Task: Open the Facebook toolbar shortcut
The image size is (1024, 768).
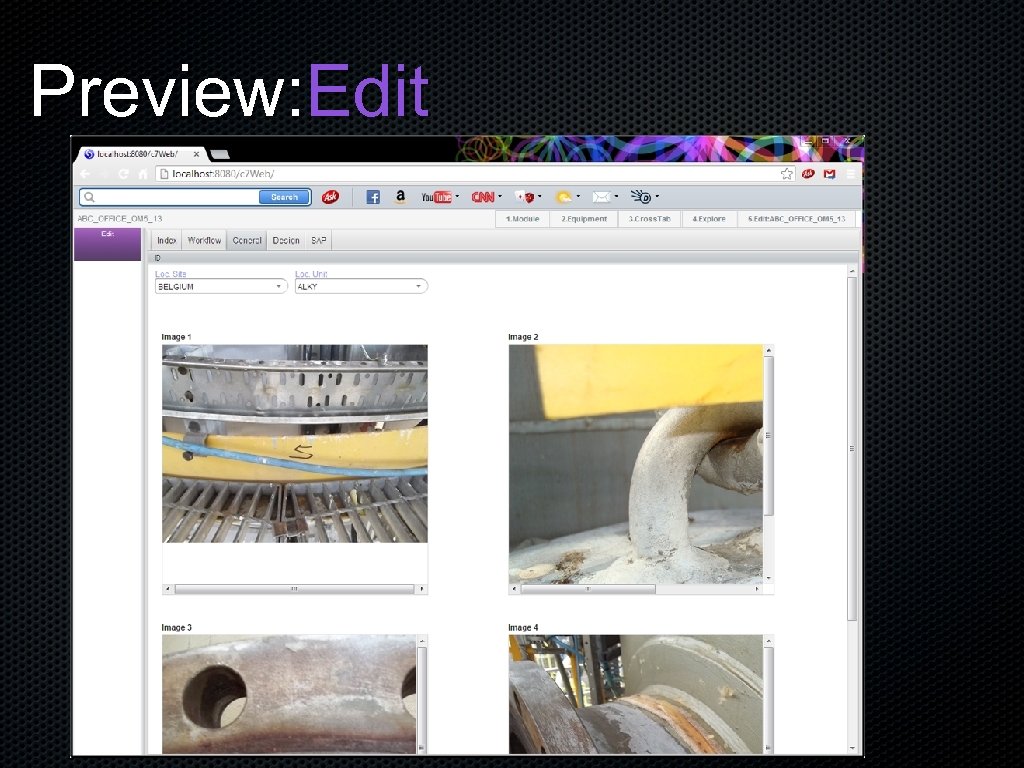Action: 373,197
